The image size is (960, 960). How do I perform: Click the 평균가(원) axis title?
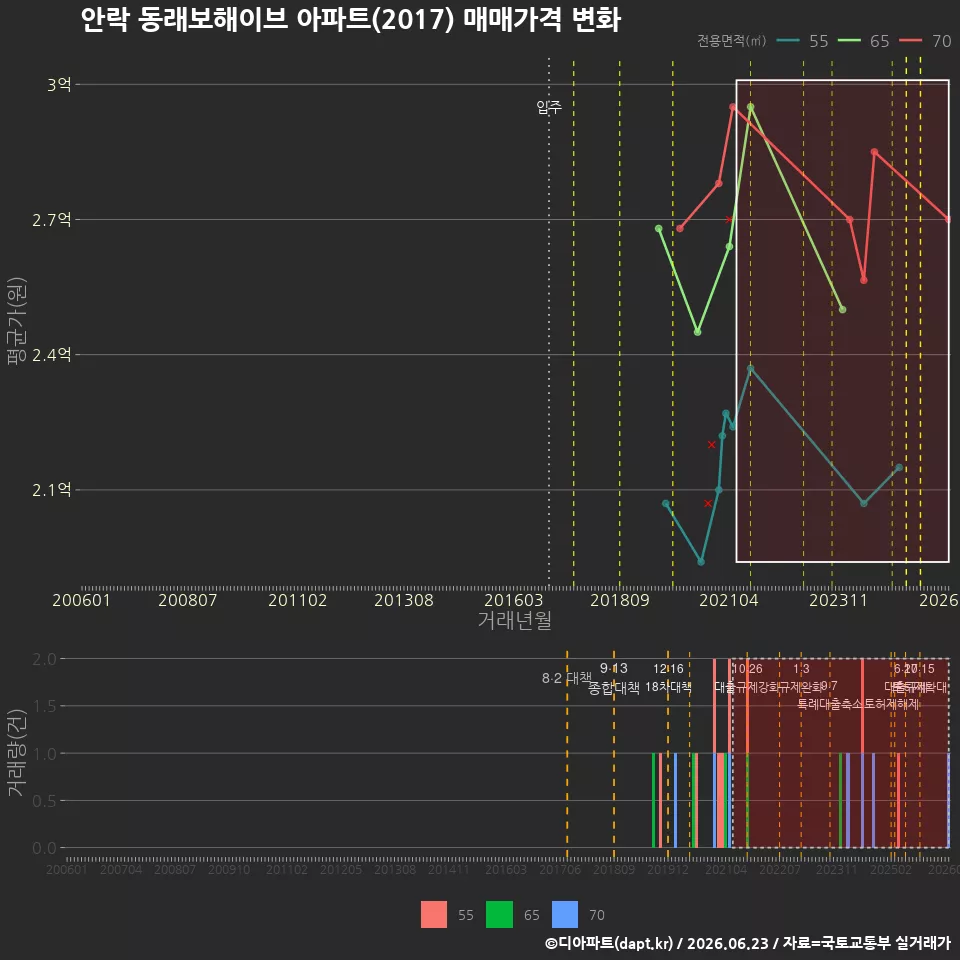tap(17, 321)
